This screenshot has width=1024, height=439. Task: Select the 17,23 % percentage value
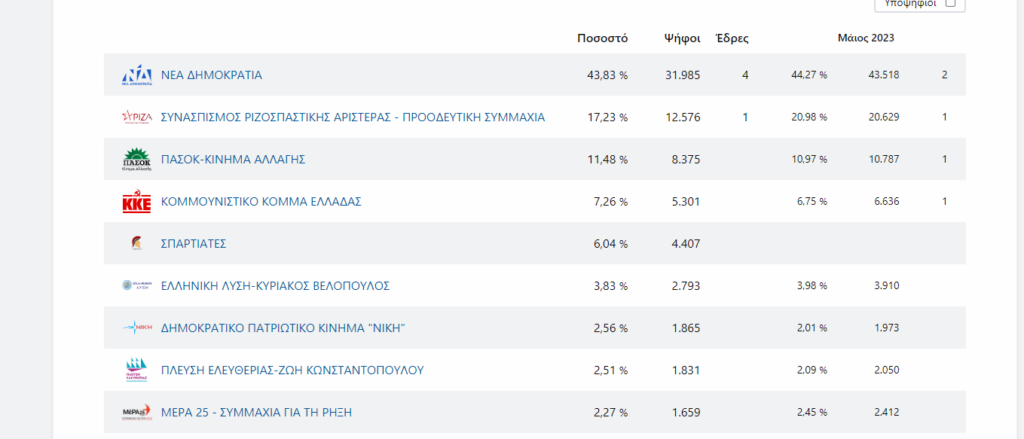[608, 118]
